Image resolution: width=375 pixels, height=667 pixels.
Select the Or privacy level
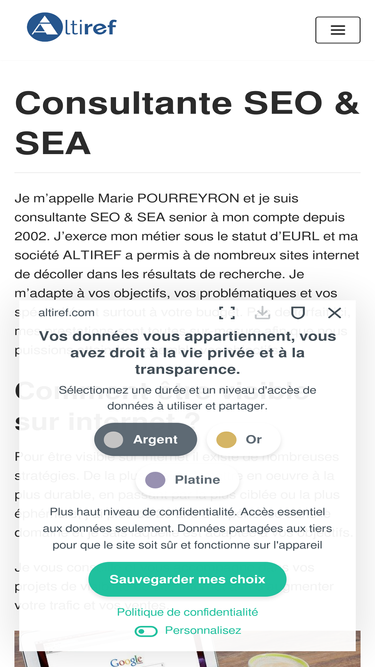pos(243,439)
